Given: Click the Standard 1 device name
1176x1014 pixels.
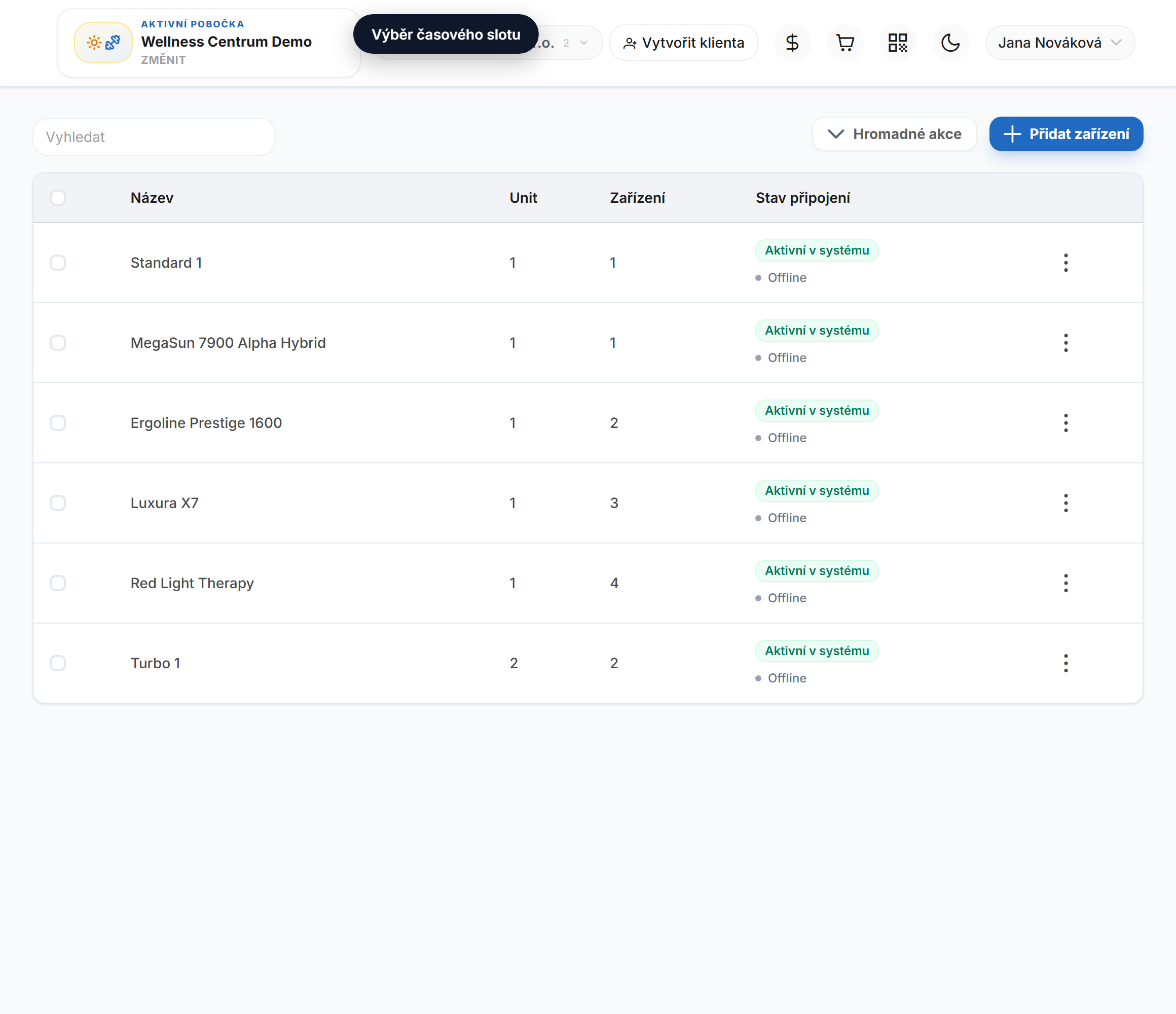Looking at the screenshot, I should [166, 263].
